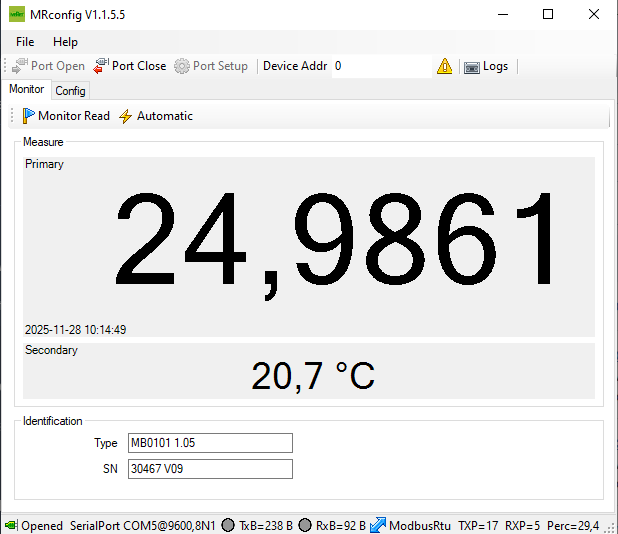Click the Device Addr input field
The width and height of the screenshot is (618, 534).
point(382,66)
